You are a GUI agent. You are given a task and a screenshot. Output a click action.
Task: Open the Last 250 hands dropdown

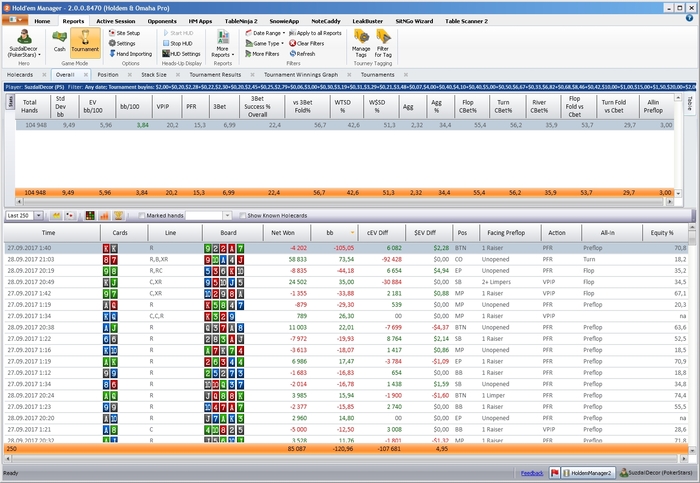click(38, 216)
